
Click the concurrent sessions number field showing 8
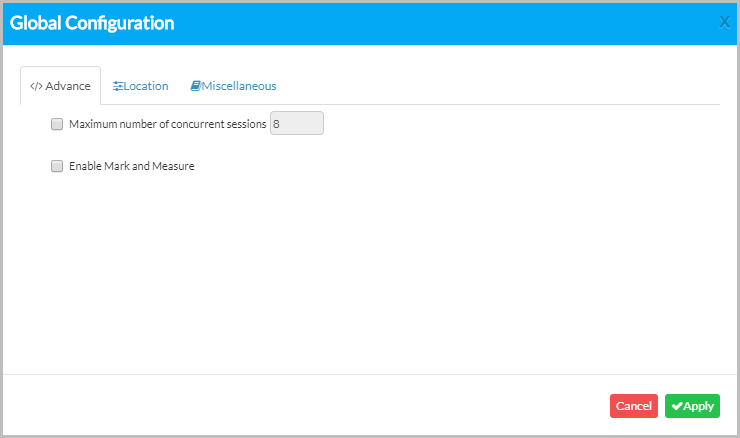coord(297,124)
